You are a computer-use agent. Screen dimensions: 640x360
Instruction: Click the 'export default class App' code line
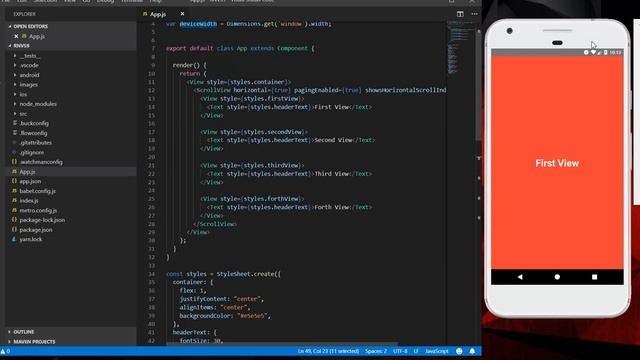240,48
